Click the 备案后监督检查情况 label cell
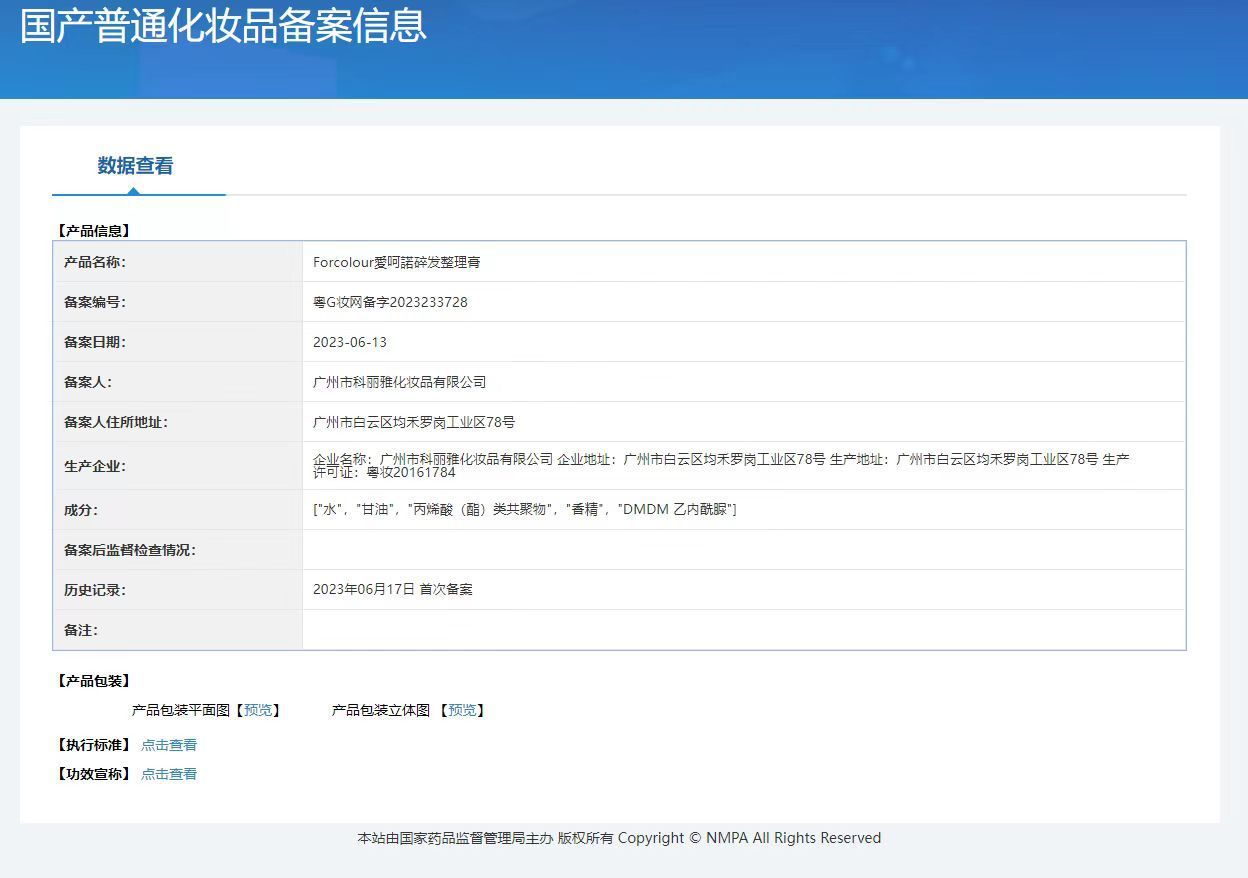Screen dimensions: 1248x878 [x=178, y=550]
